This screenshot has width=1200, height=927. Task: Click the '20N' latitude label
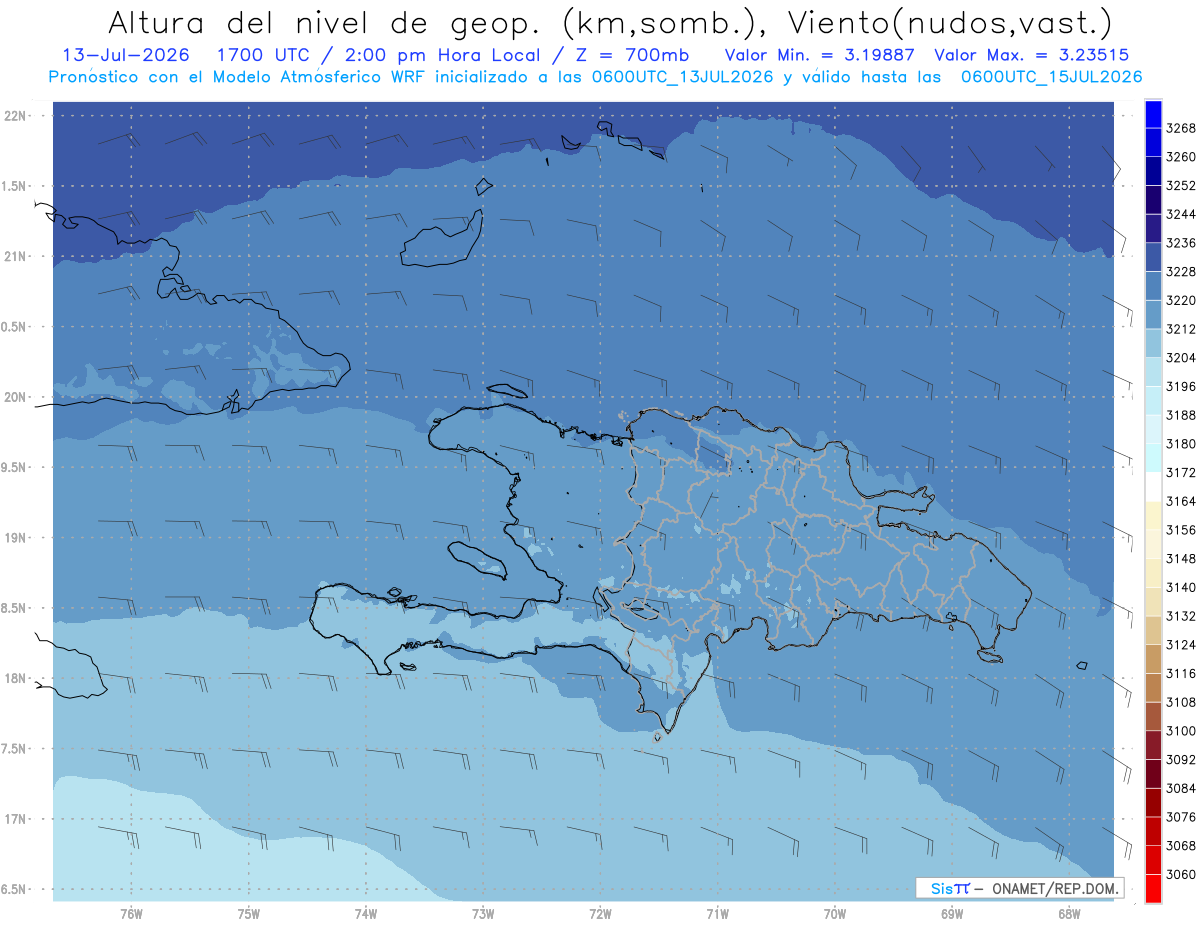click(x=16, y=398)
